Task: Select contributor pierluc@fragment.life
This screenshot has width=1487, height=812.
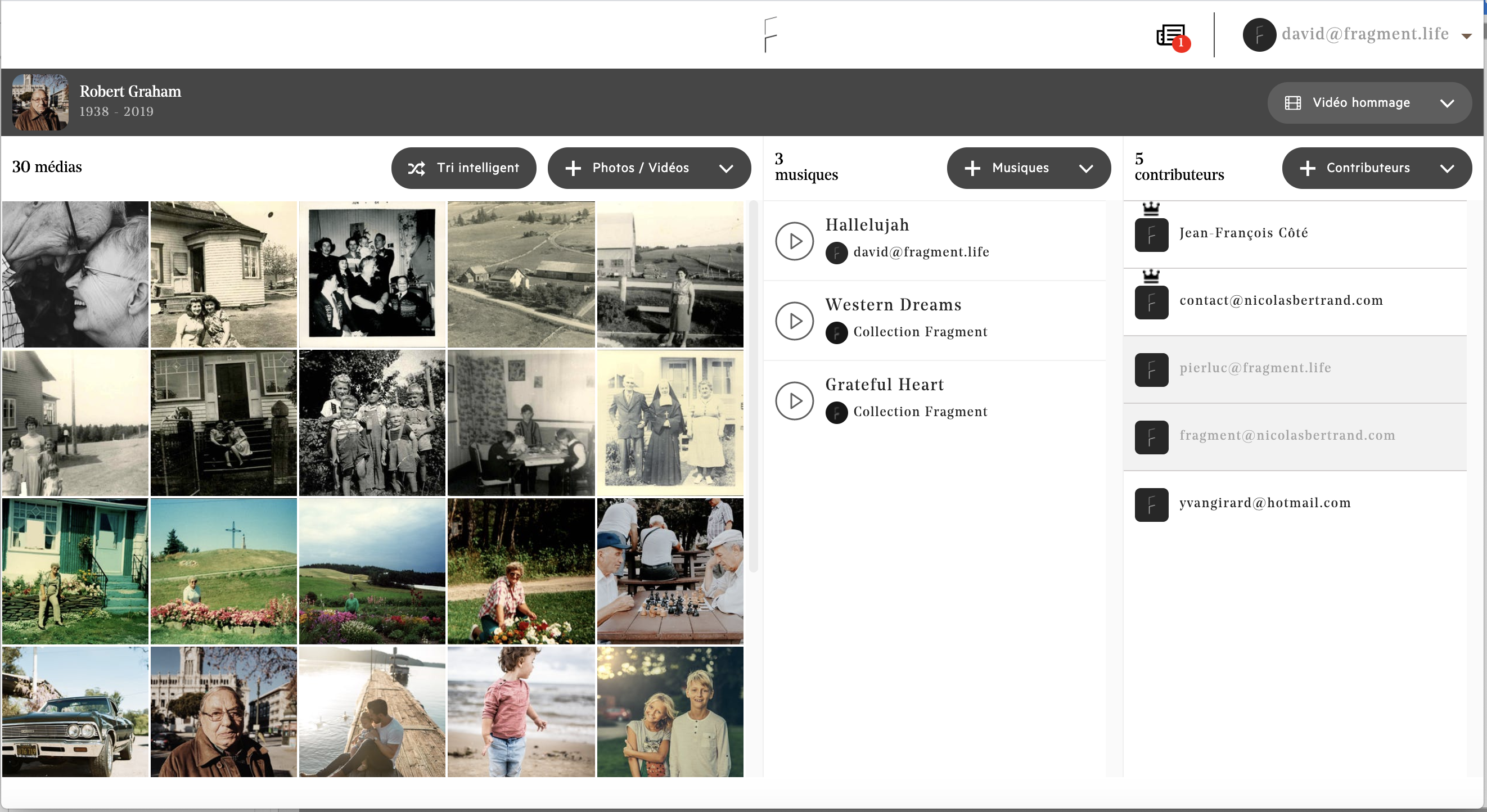Action: click(x=1255, y=368)
